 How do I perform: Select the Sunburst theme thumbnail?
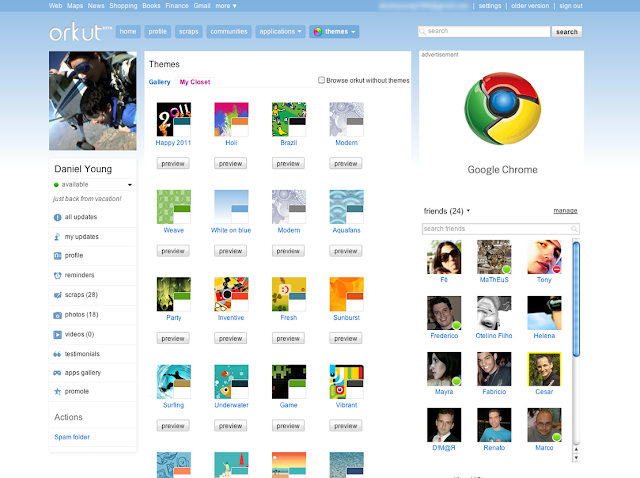(345, 295)
